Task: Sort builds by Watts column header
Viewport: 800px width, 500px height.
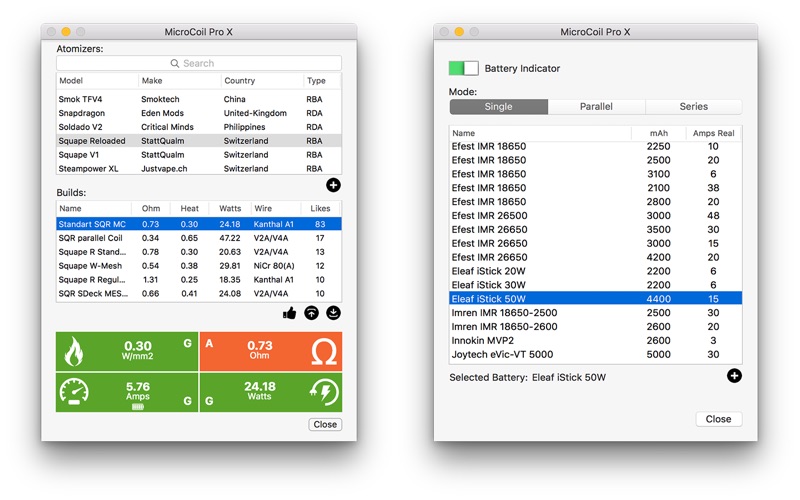Action: pyautogui.click(x=230, y=208)
